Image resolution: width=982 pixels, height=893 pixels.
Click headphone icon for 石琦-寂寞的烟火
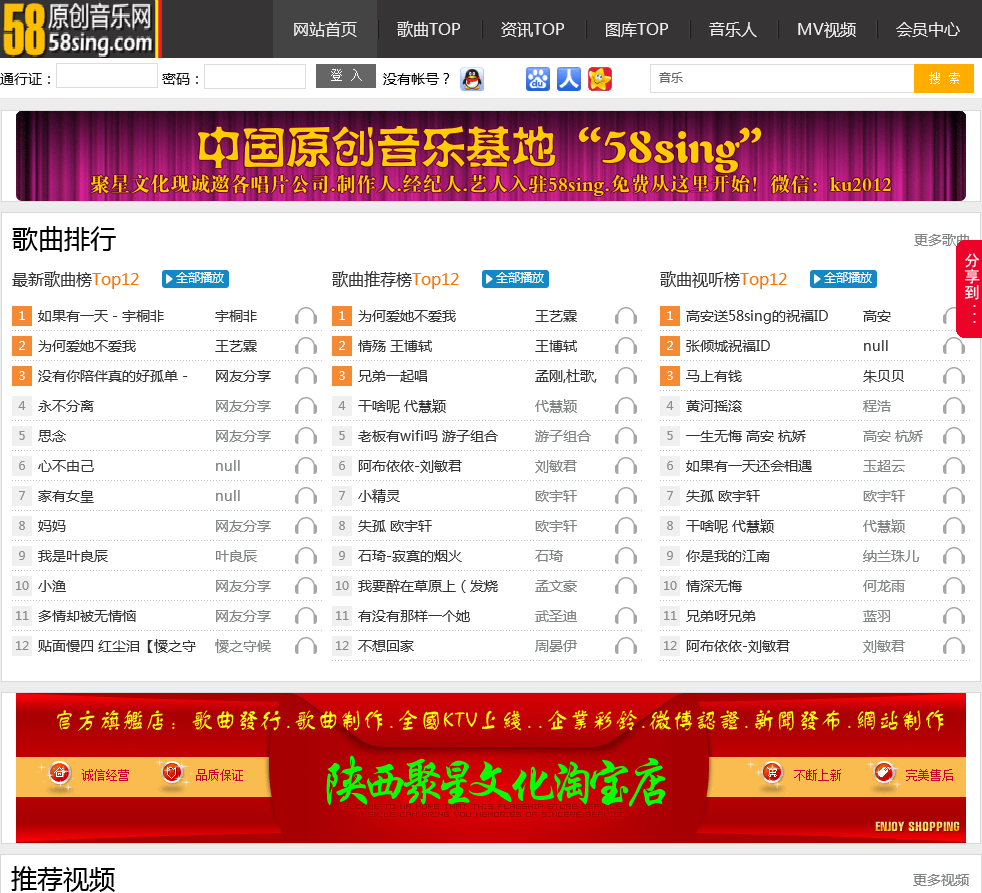click(x=626, y=556)
